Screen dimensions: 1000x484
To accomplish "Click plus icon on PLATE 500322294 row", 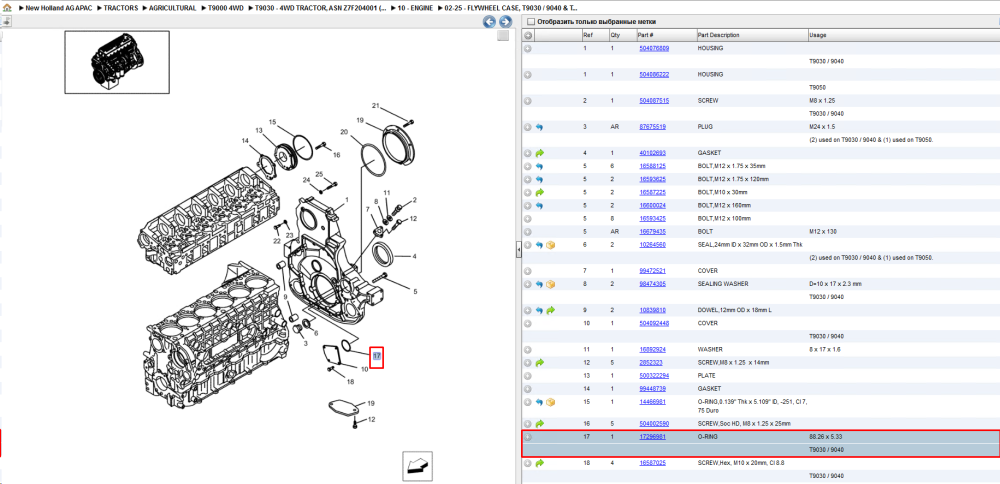I will 528,376.
